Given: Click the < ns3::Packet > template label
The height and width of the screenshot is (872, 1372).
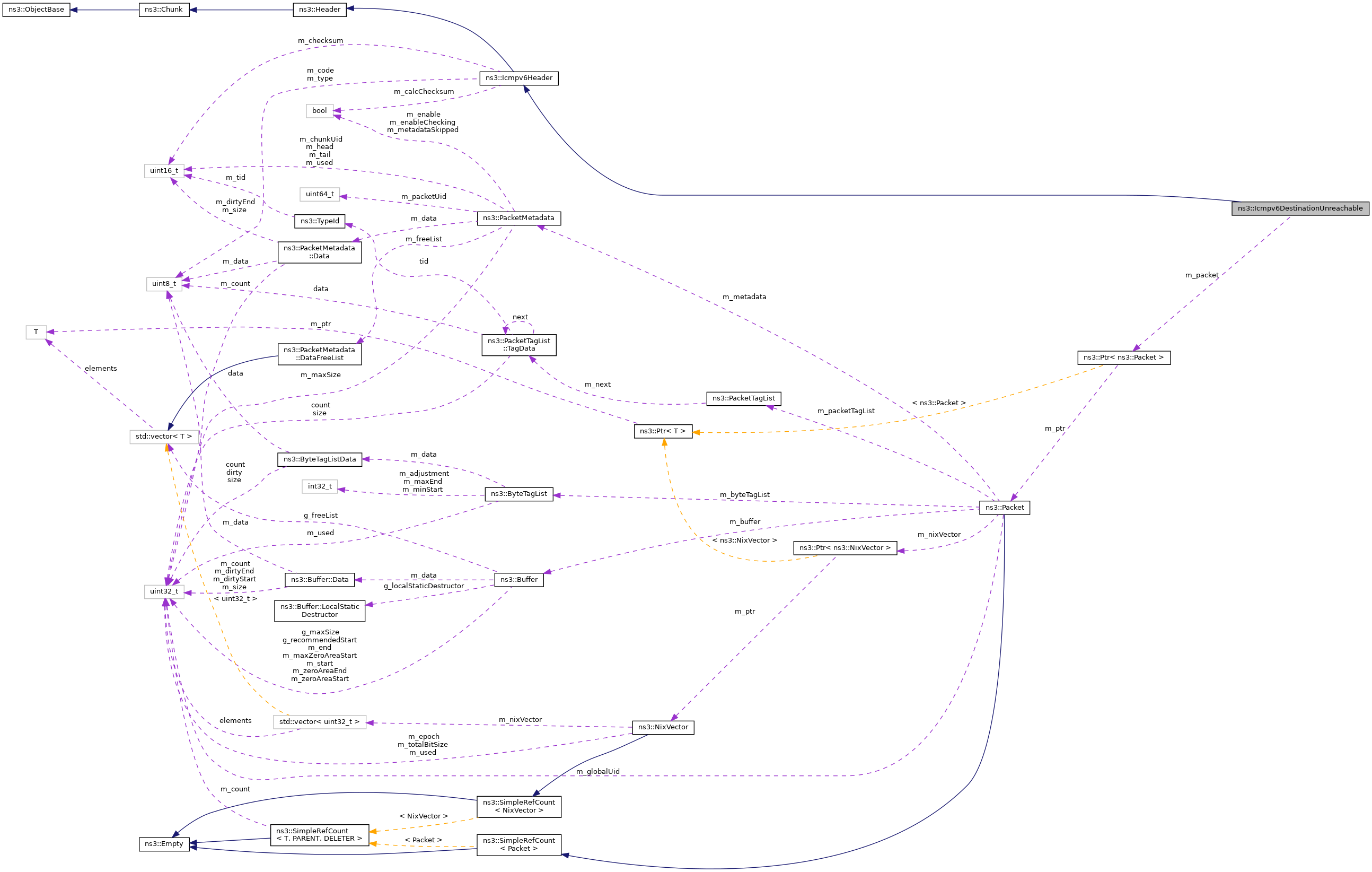Looking at the screenshot, I should [939, 403].
